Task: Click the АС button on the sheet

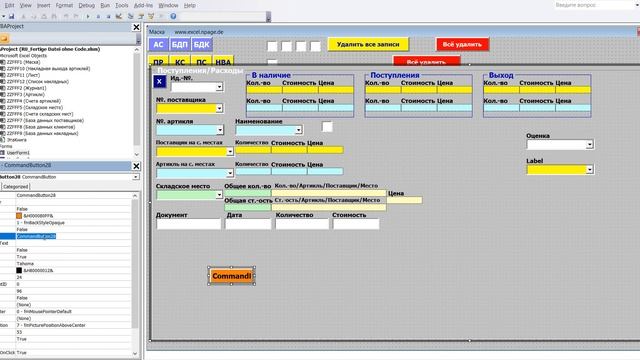Action: 158,44
